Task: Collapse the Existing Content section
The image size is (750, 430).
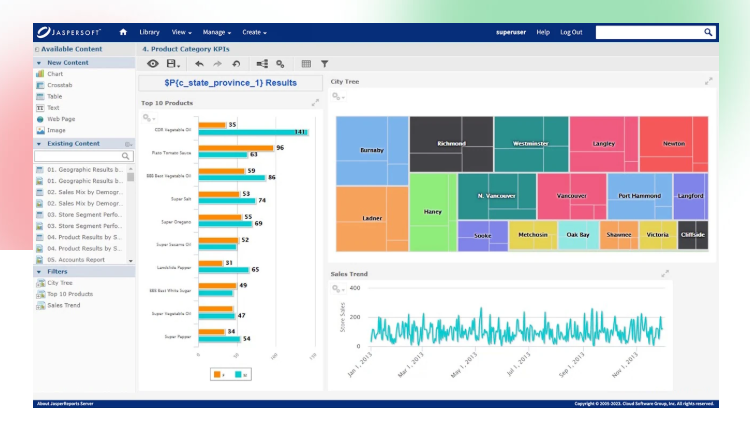Action: click(39, 143)
